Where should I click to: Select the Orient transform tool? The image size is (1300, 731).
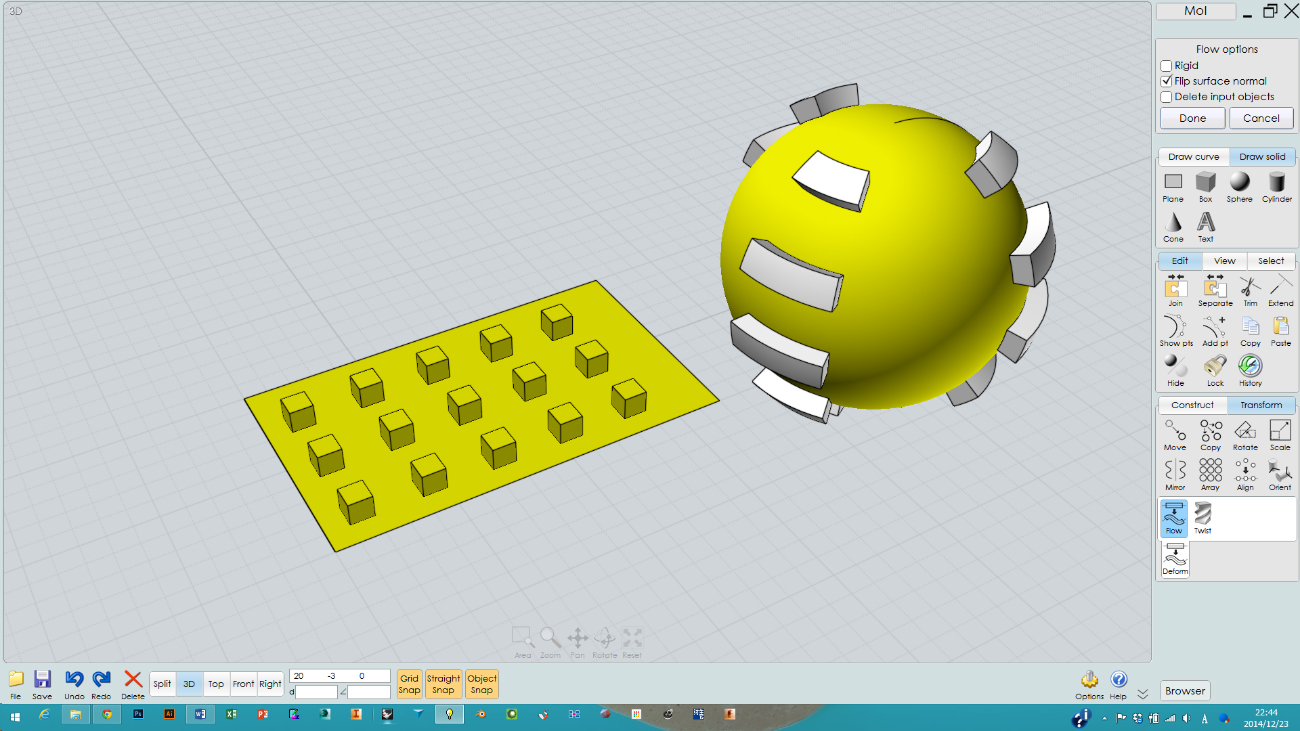tap(1280, 475)
